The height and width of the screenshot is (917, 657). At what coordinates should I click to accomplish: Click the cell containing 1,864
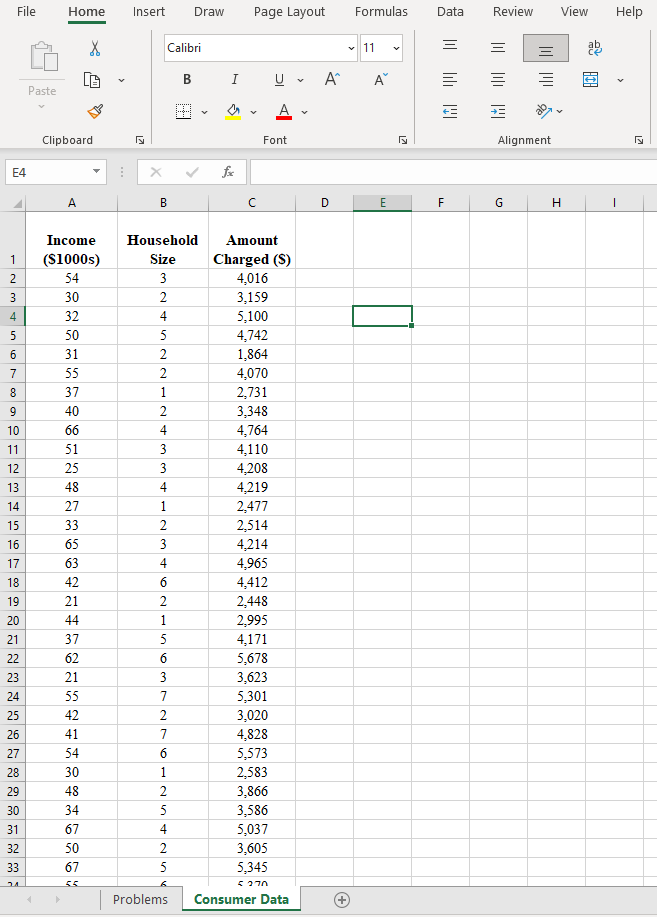pos(252,354)
